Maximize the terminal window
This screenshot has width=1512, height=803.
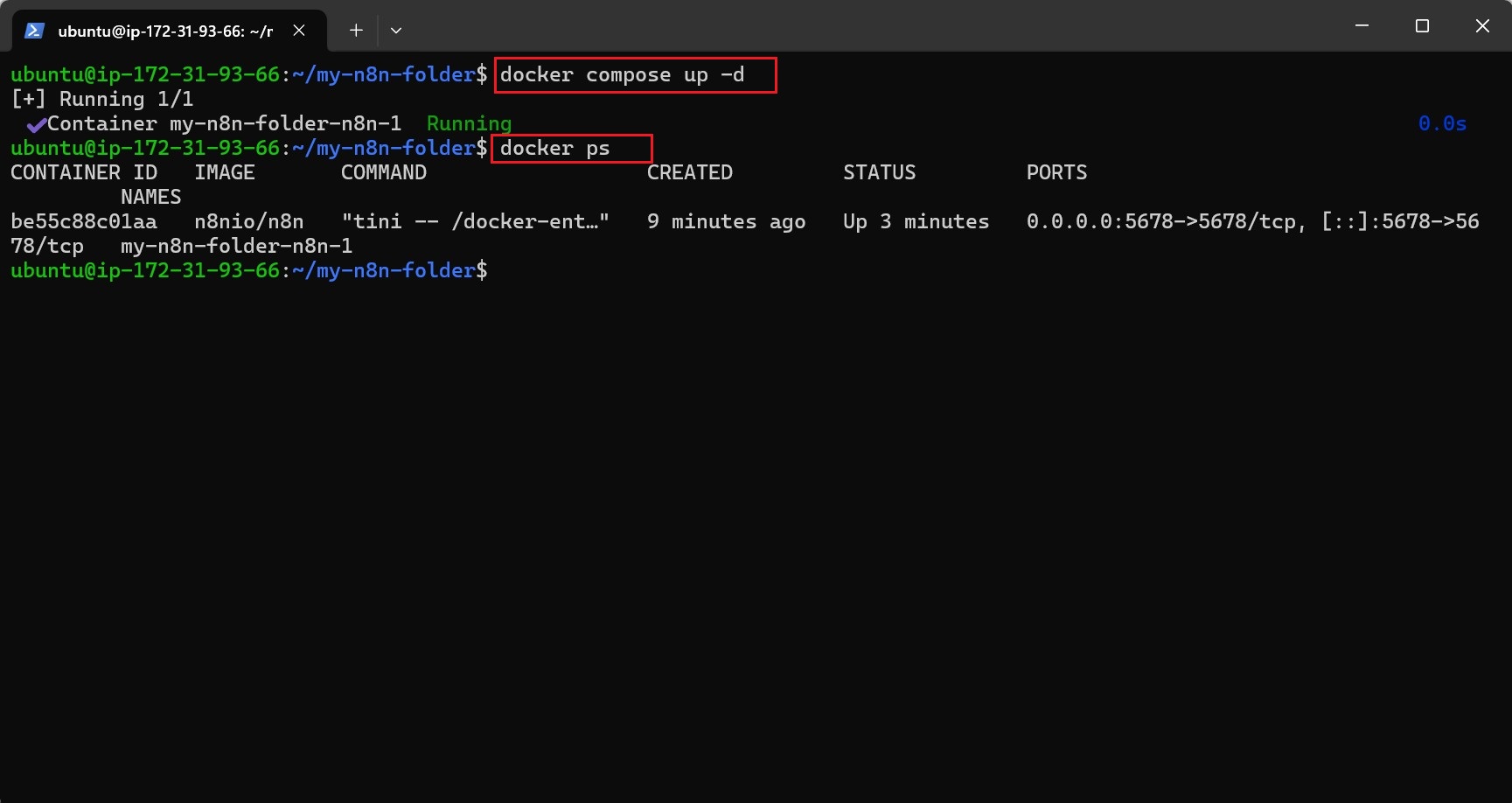(x=1422, y=26)
